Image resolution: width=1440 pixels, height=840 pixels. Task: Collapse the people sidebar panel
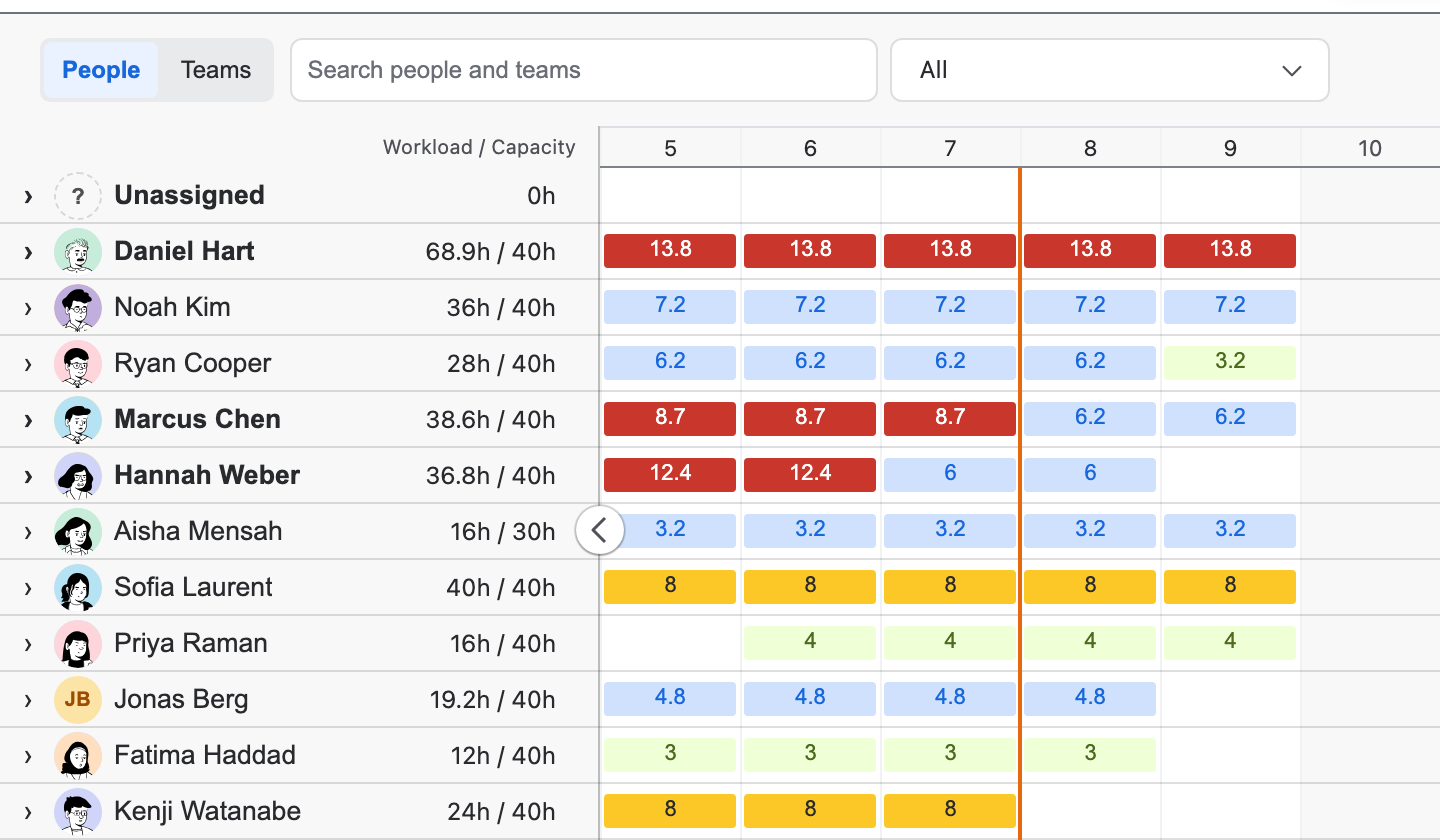point(600,530)
